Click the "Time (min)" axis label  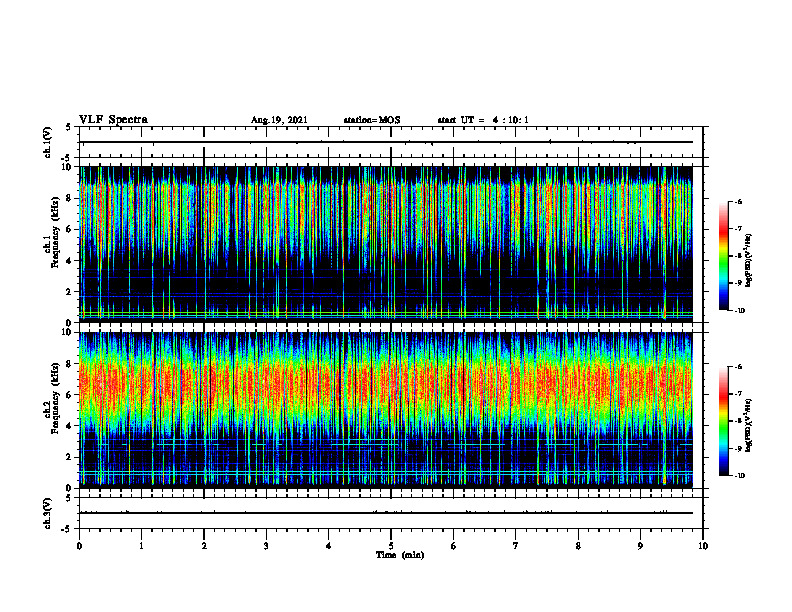[400, 555]
